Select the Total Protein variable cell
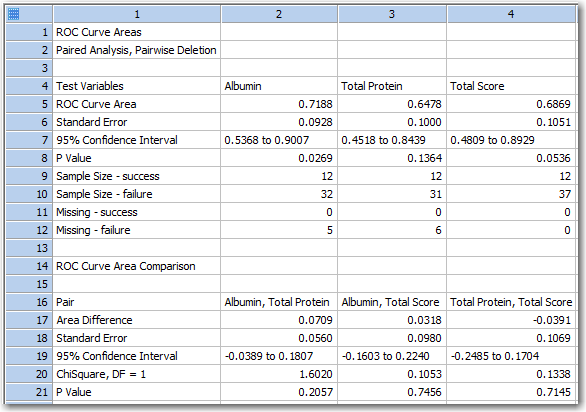The width and height of the screenshot is (586, 412). 392,86
